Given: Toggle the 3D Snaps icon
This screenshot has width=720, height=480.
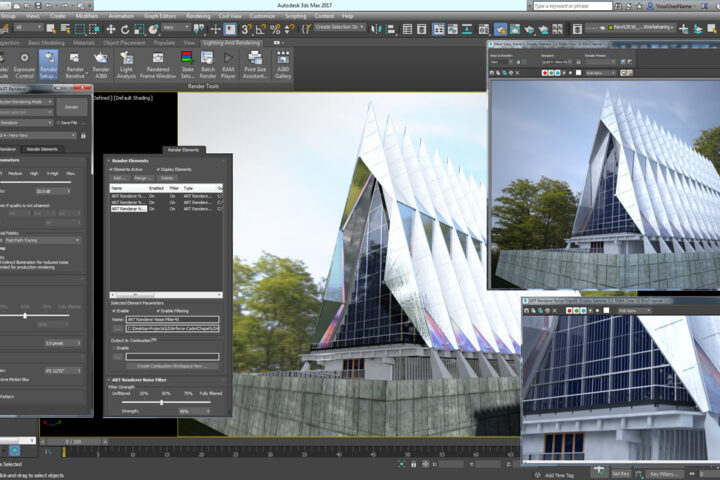Looking at the screenshot, I should [x=246, y=29].
